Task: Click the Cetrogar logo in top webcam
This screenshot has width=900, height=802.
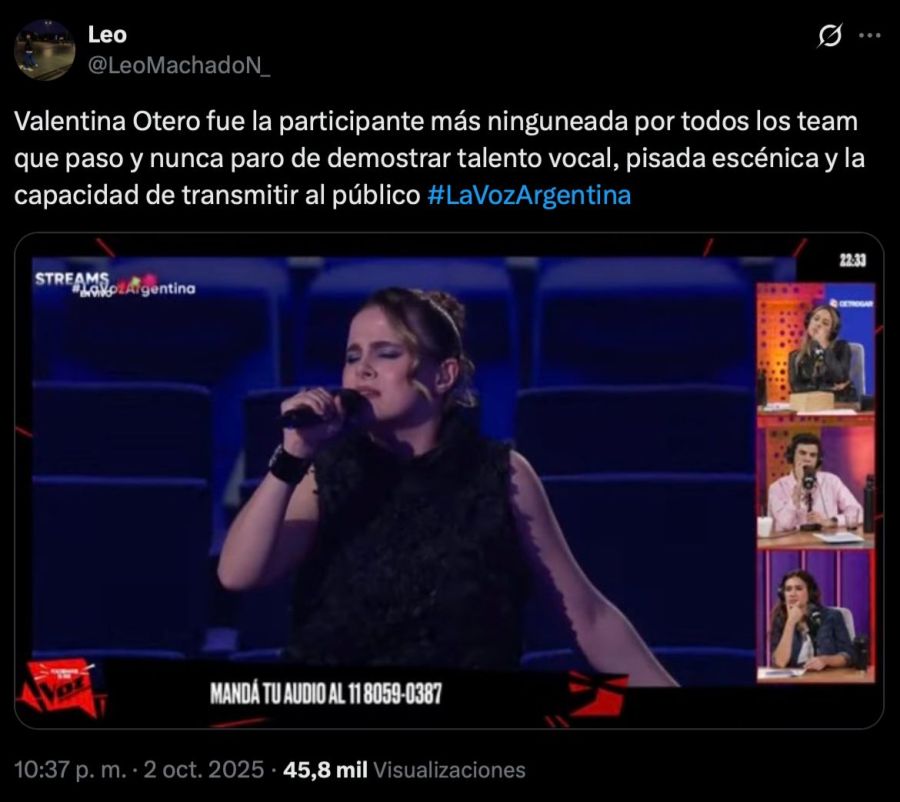Action: coord(852,303)
